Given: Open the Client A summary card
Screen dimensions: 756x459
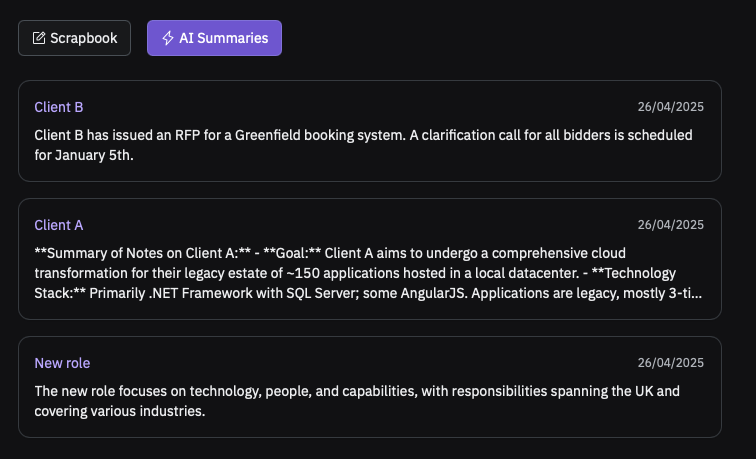Looking at the screenshot, I should pos(370,259).
